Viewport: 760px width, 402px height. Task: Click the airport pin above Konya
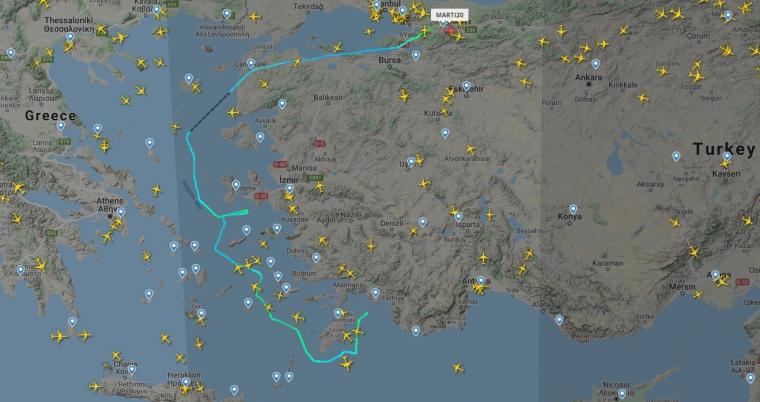573,209
